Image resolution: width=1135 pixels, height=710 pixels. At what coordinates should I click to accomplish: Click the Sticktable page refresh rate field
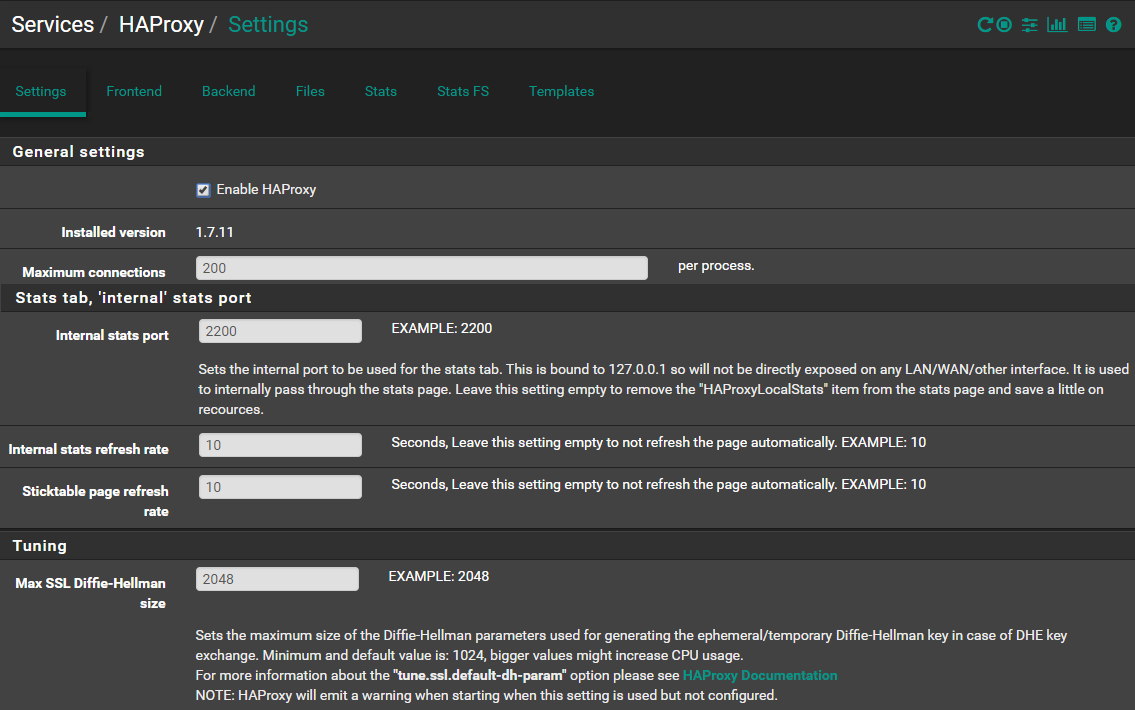click(x=280, y=487)
